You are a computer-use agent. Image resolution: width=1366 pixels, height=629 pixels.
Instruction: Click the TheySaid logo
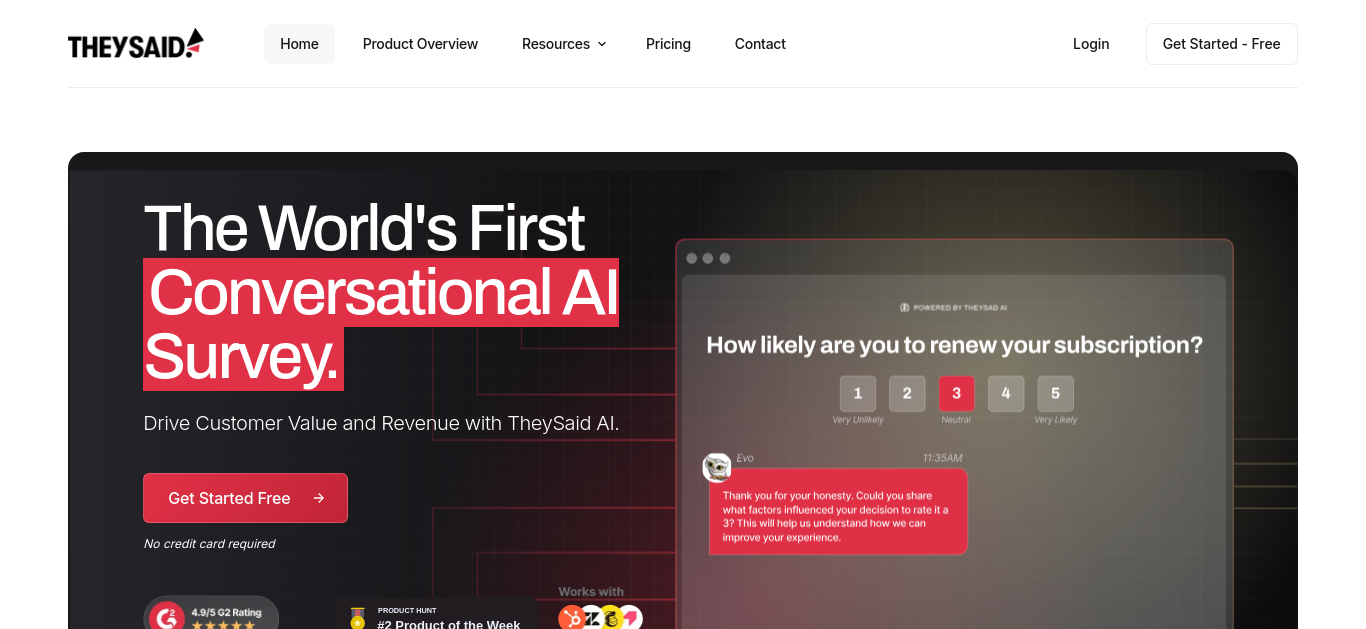[136, 44]
